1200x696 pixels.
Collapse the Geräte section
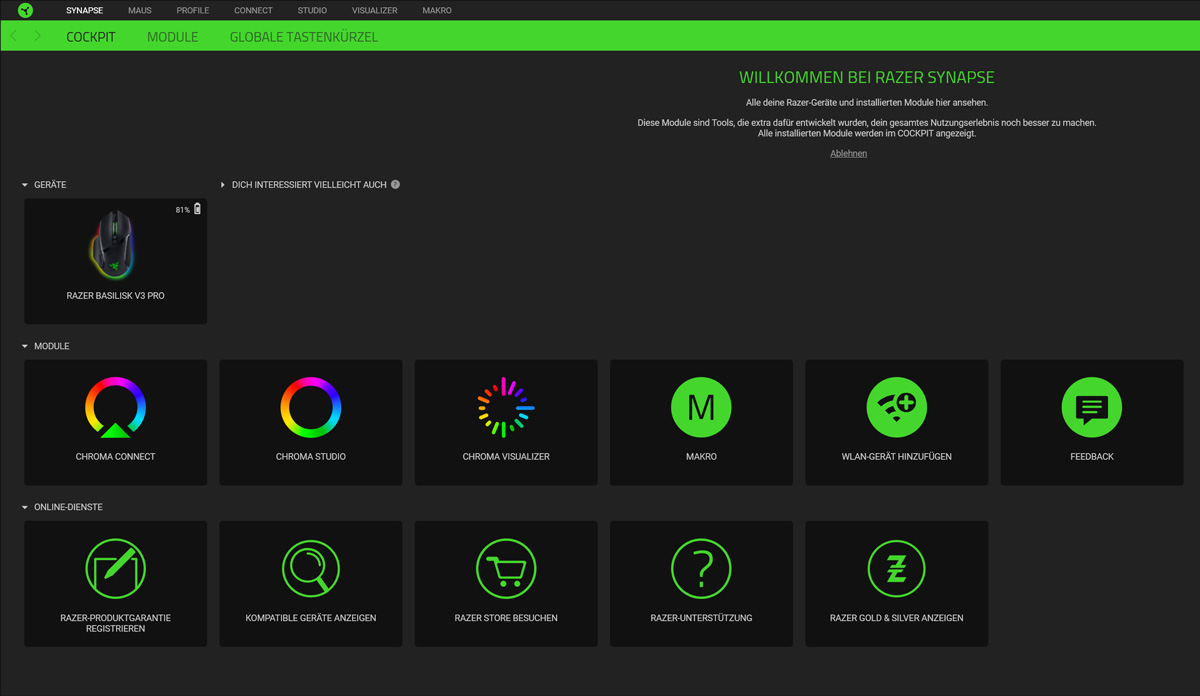(x=25, y=185)
